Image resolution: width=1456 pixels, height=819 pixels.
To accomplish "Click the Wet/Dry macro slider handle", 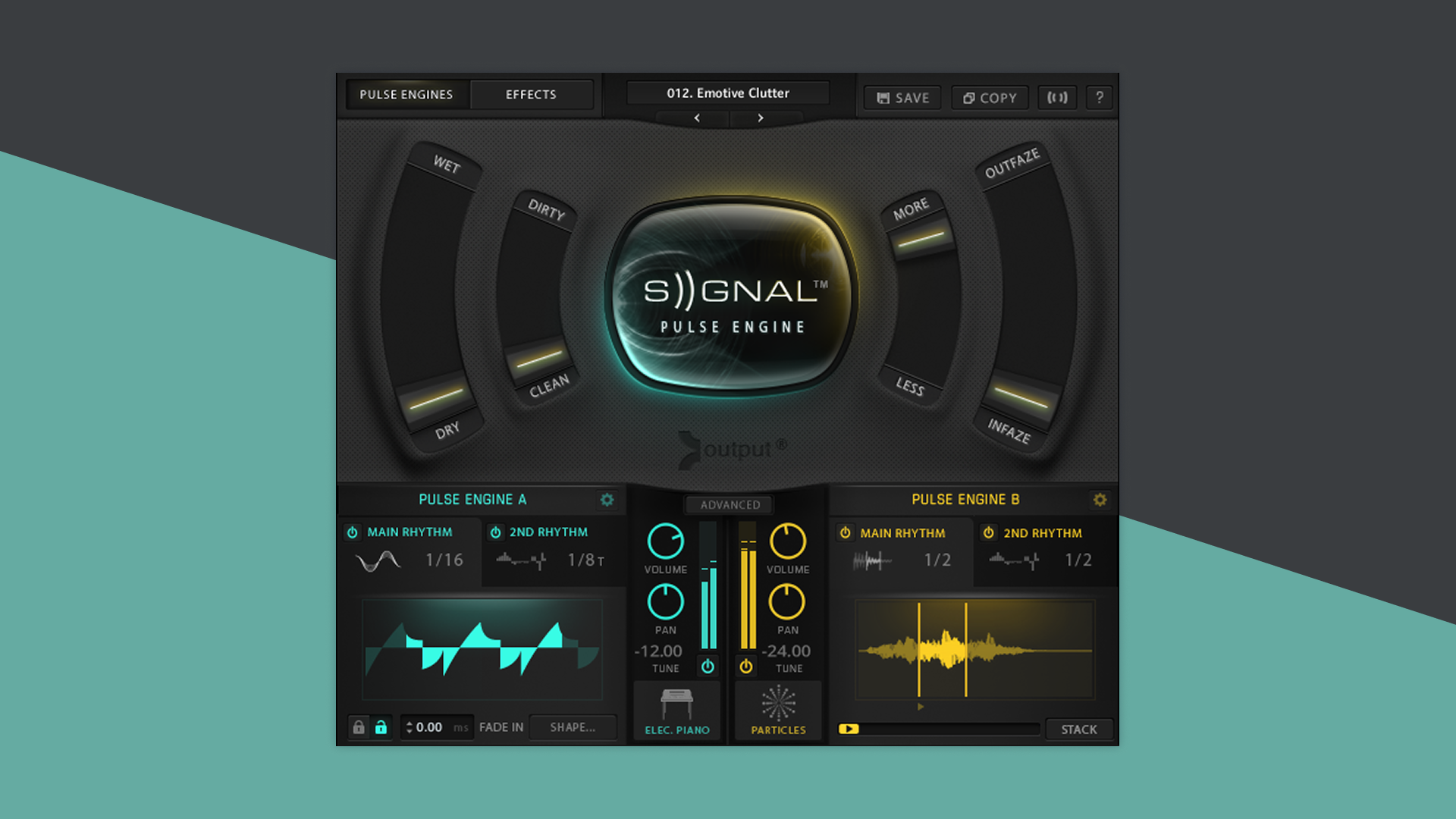I will point(435,398).
